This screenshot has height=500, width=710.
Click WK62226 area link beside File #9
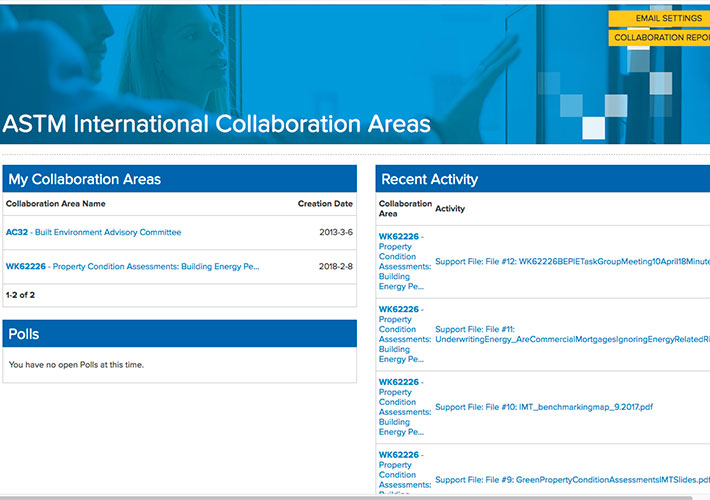pos(399,455)
